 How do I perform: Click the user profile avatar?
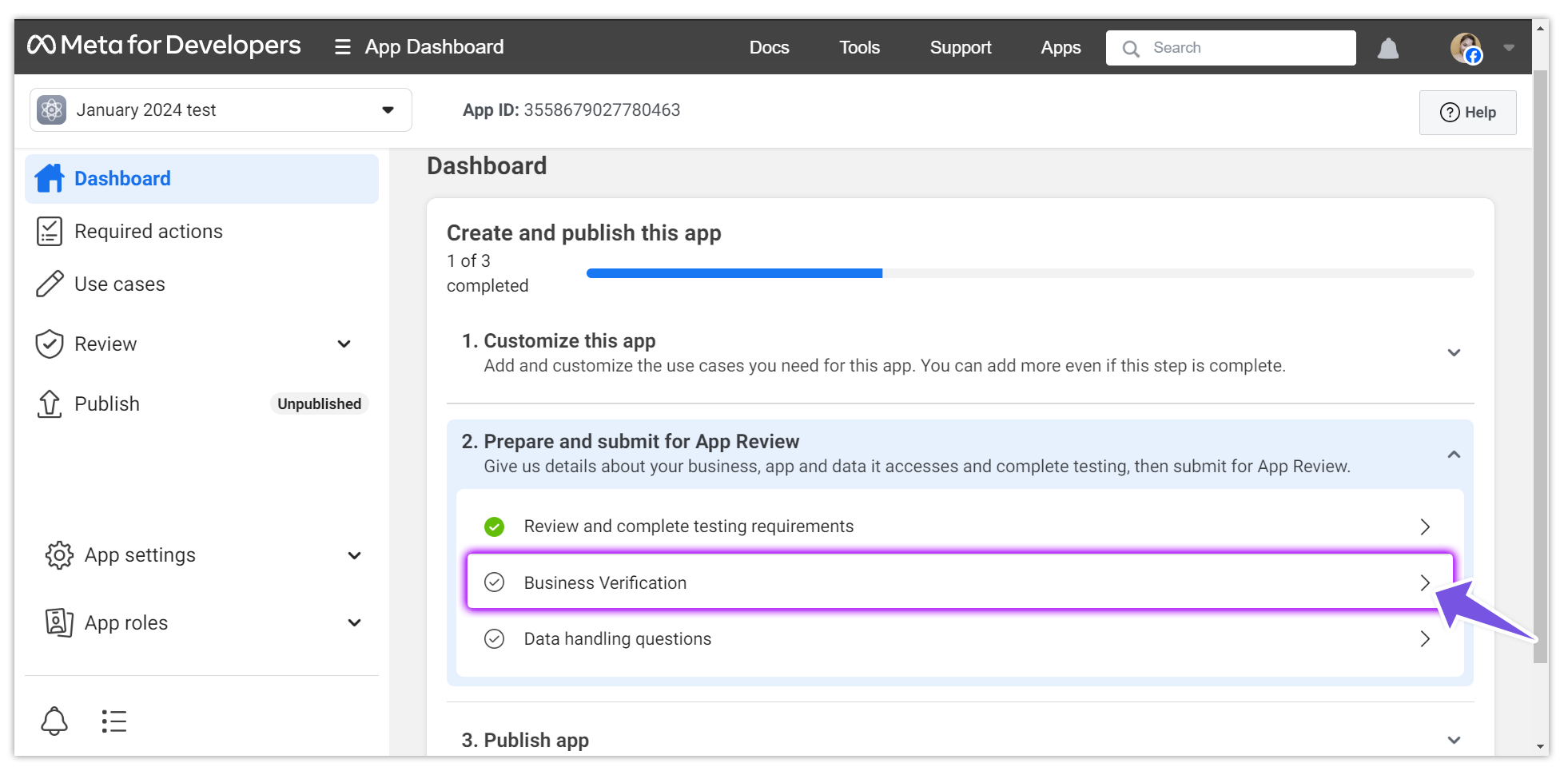pos(1466,48)
